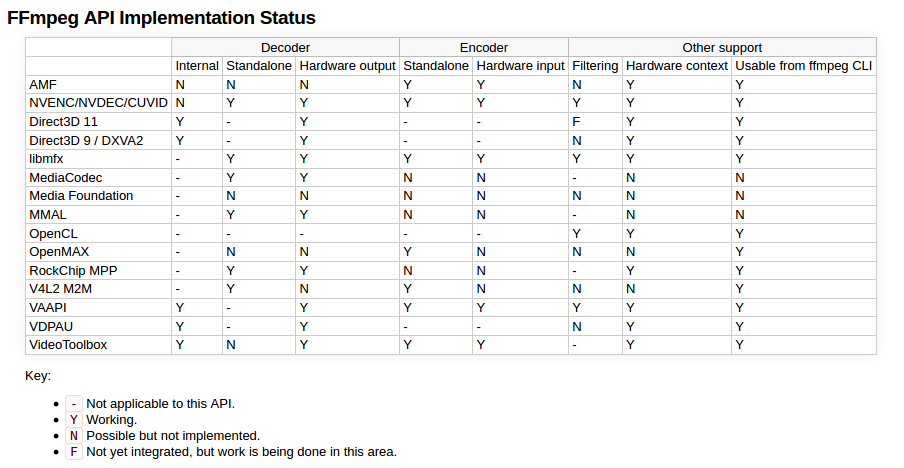Click the "Hardware context" column header
This screenshot has height=468, width=904.
click(x=676, y=66)
